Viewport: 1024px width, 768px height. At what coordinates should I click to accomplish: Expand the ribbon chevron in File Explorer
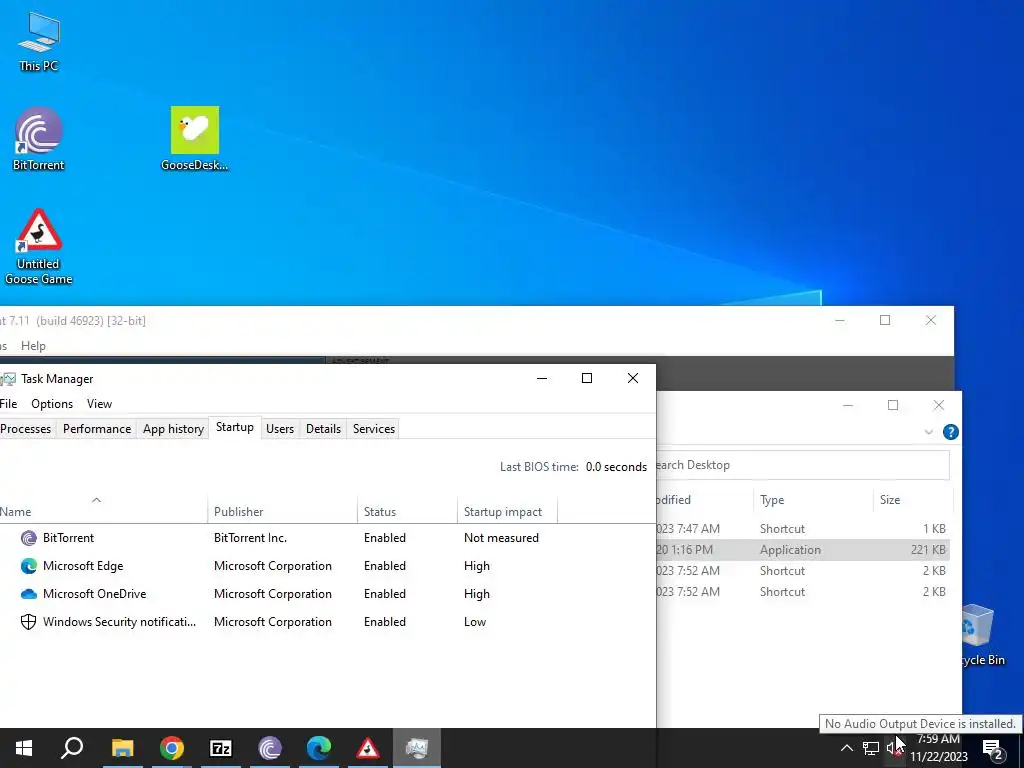tap(929, 432)
